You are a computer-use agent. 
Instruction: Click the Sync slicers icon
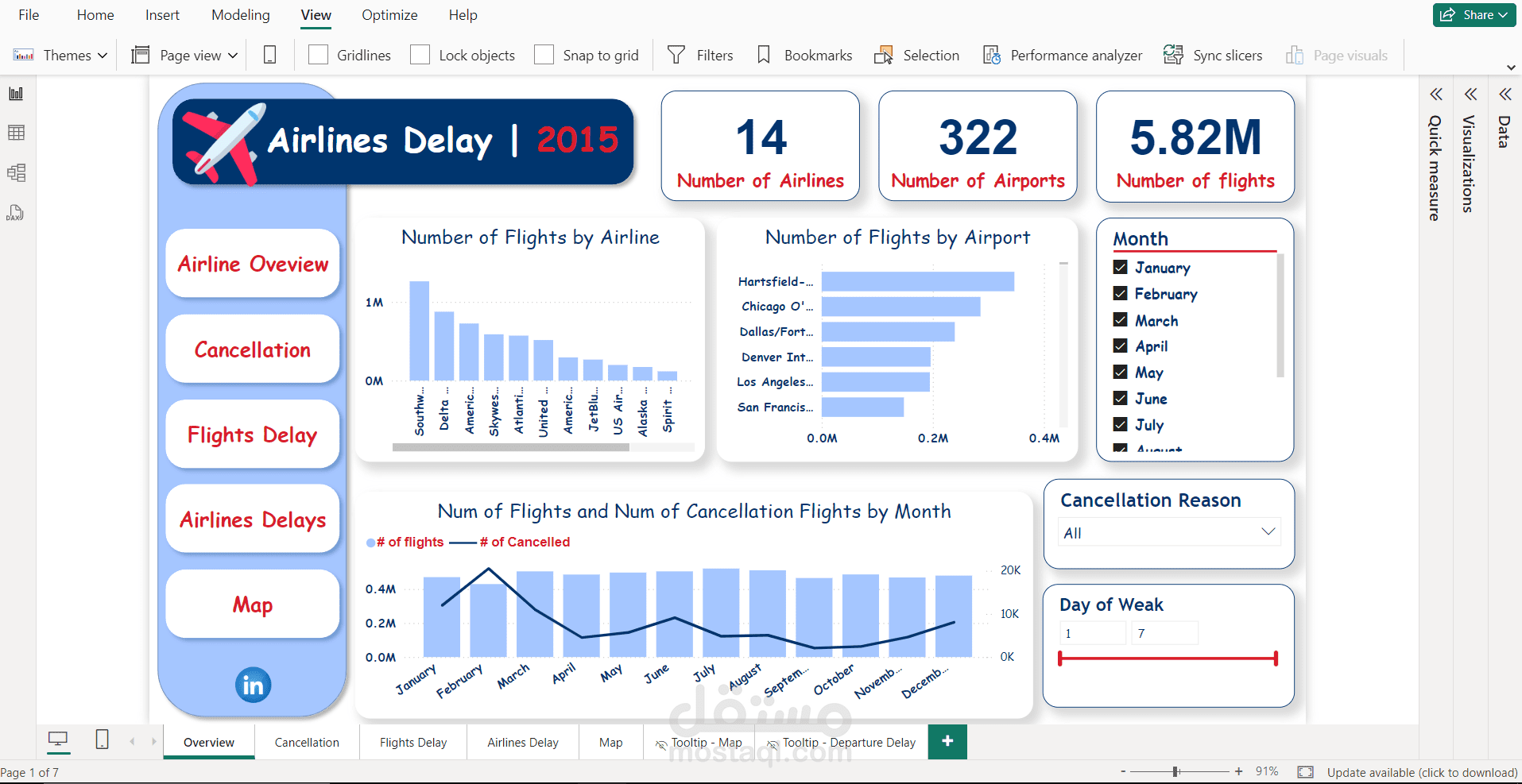tap(1172, 54)
